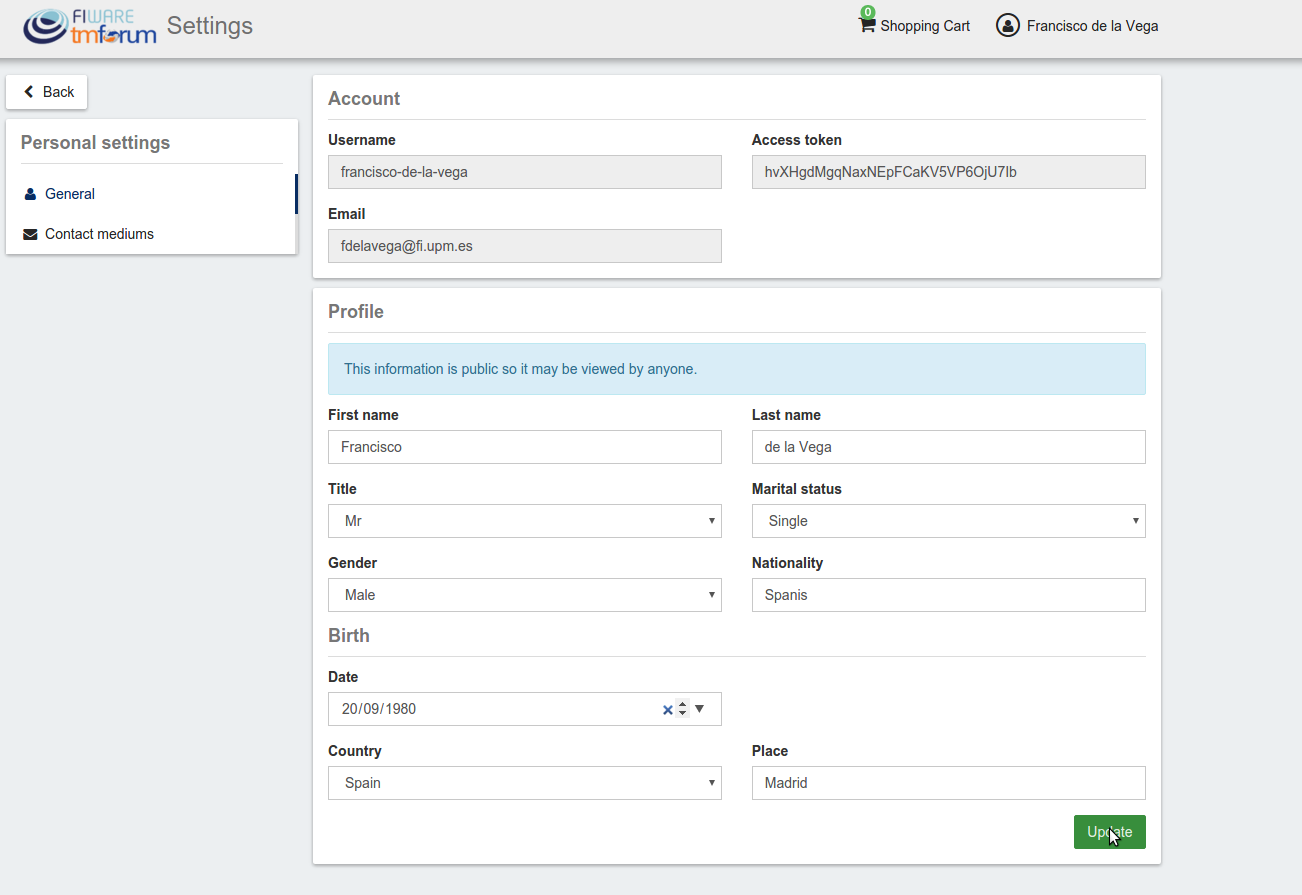Click the green cart count badge
This screenshot has width=1302, height=895.
pos(868,12)
